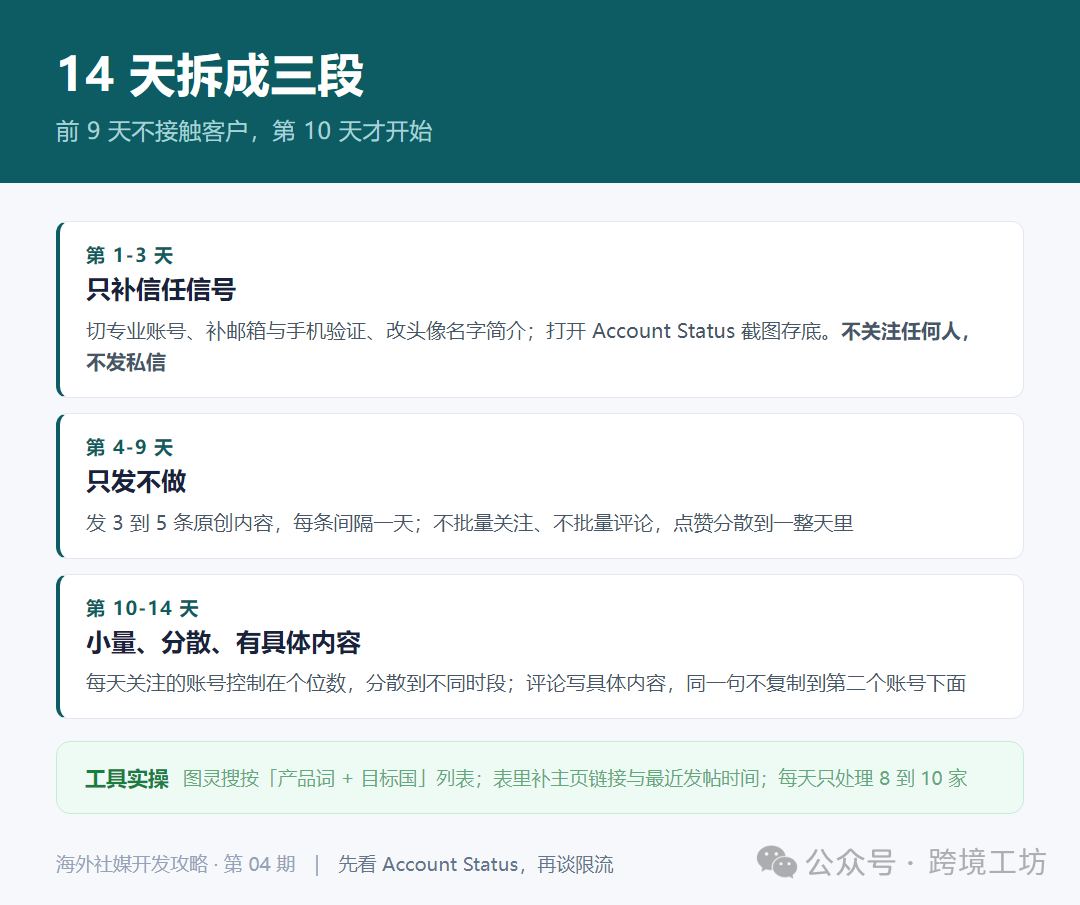Select the heading "小量、分散、有具体内容"
The width and height of the screenshot is (1080, 905).
223,643
